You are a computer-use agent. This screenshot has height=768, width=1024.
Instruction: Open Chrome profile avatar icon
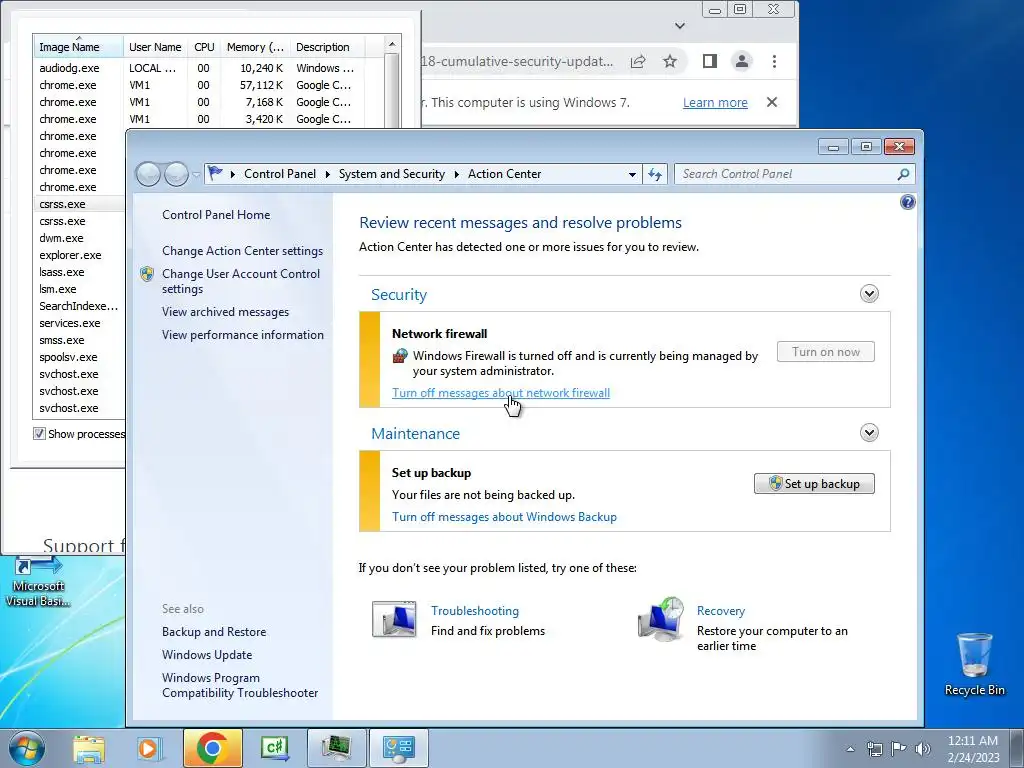tap(742, 61)
